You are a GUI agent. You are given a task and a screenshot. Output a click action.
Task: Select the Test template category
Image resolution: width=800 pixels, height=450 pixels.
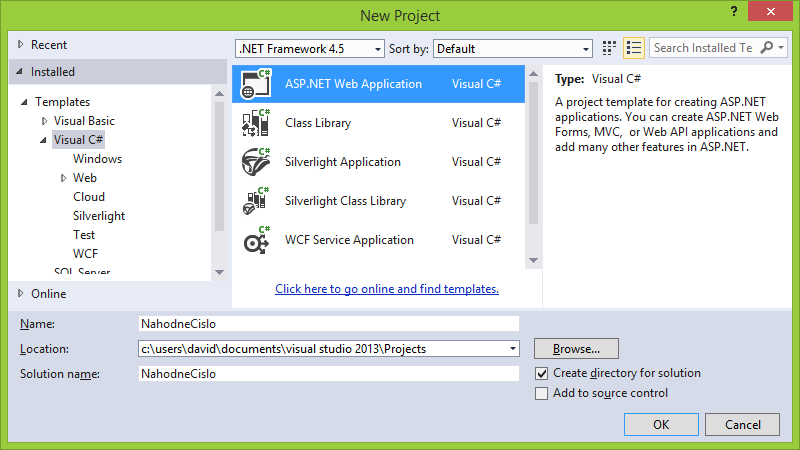[x=84, y=235]
